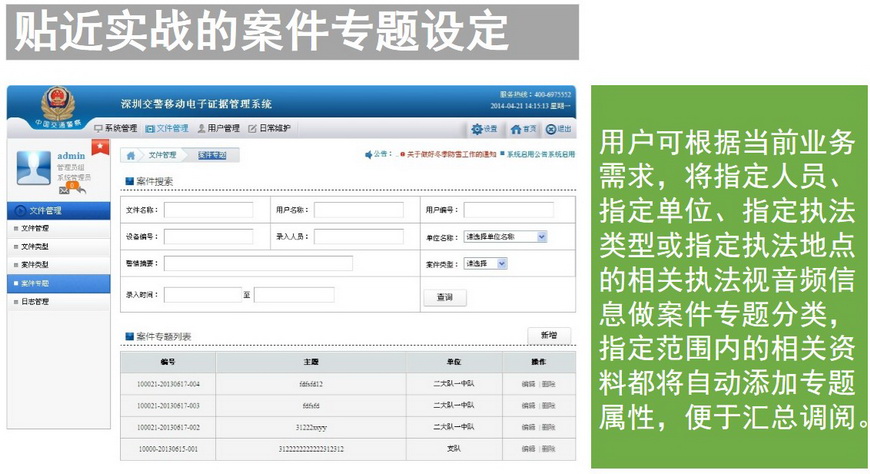
Task: Select 文件管理 item in the sidebar list
Action: [58, 228]
